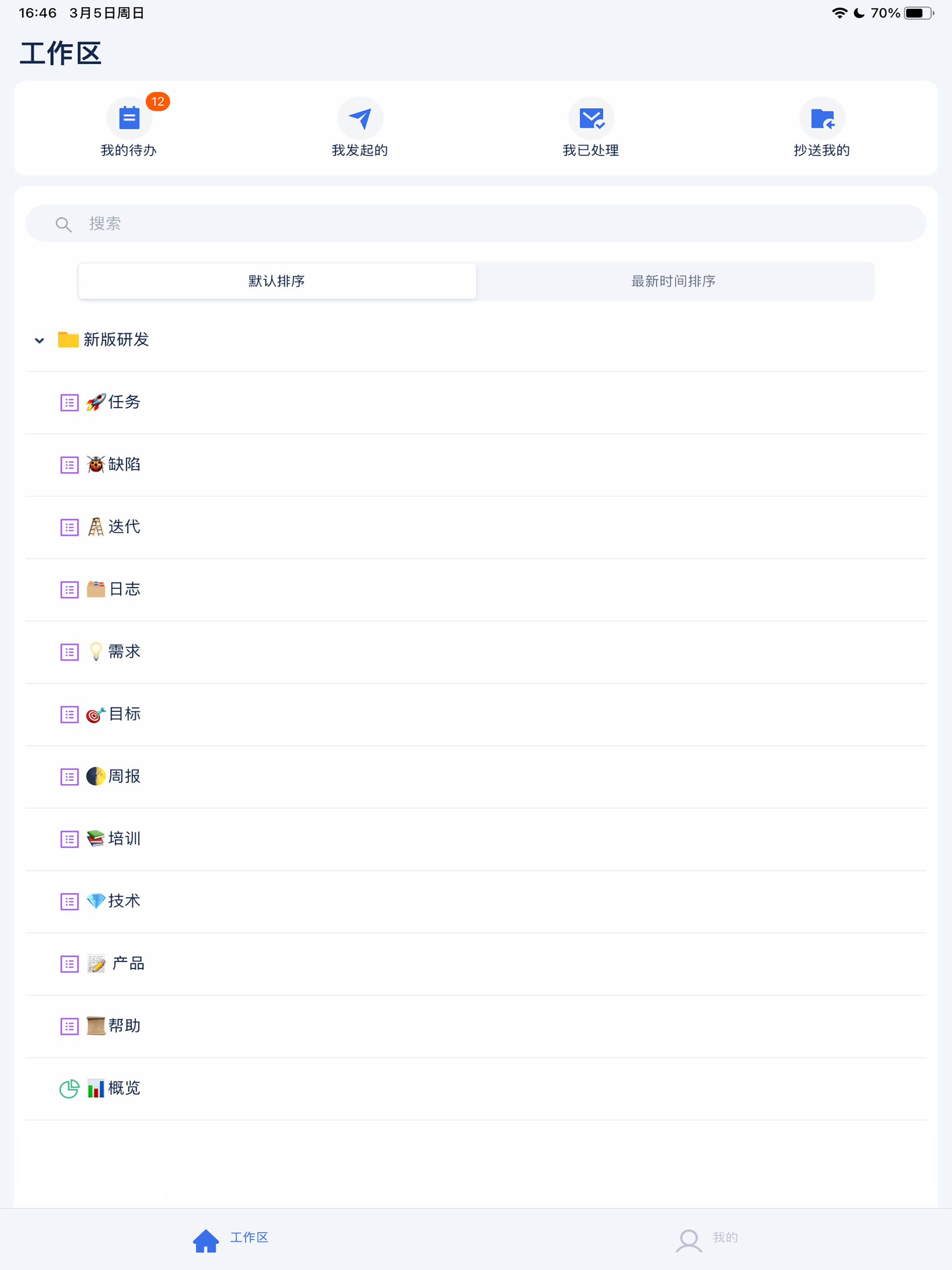Switch to 默认排序 tab
Image resolution: width=952 pixels, height=1270 pixels.
click(277, 281)
